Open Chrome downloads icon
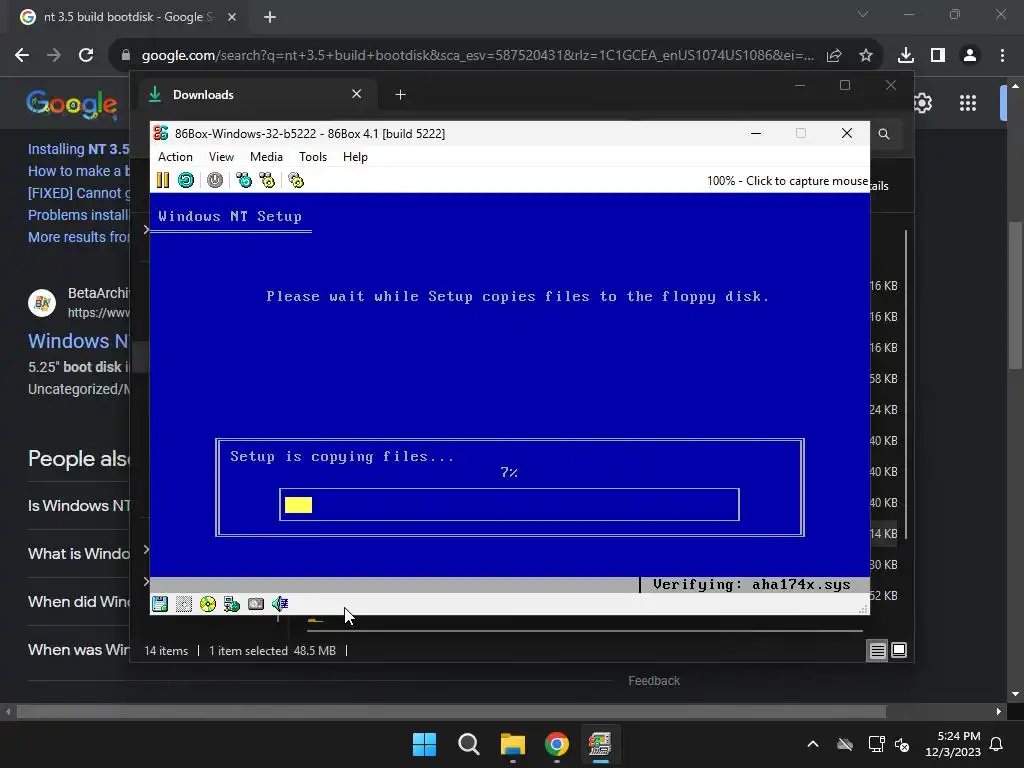This screenshot has height=768, width=1024. coord(906,56)
